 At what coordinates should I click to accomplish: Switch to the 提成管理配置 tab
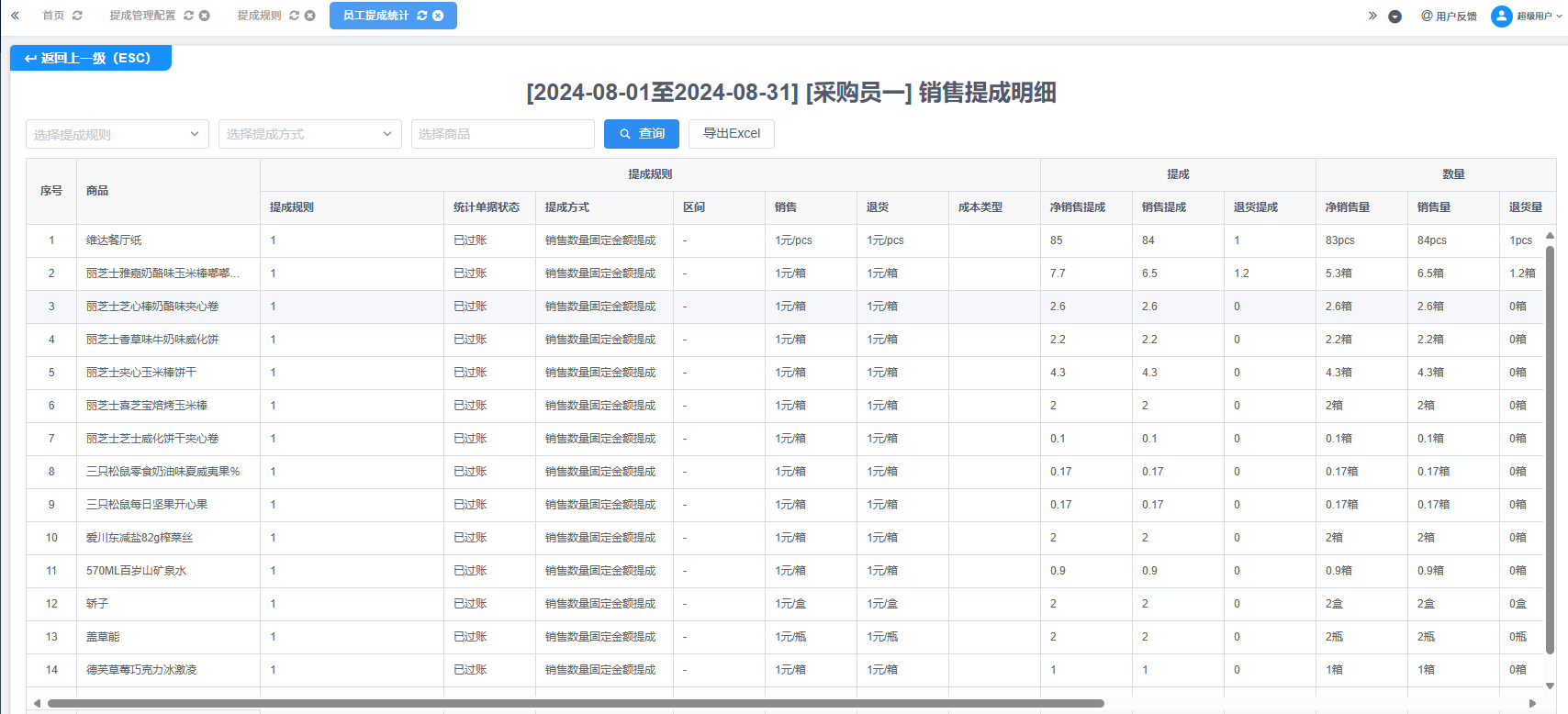(x=142, y=16)
